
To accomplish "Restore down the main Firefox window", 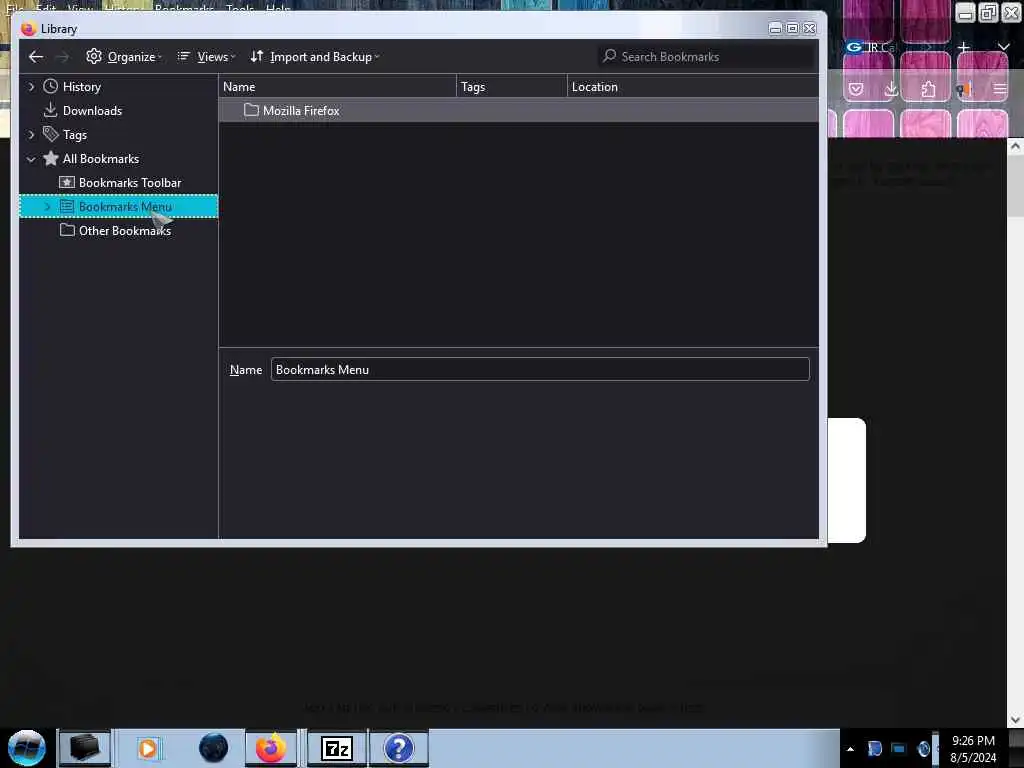I will point(988,13).
